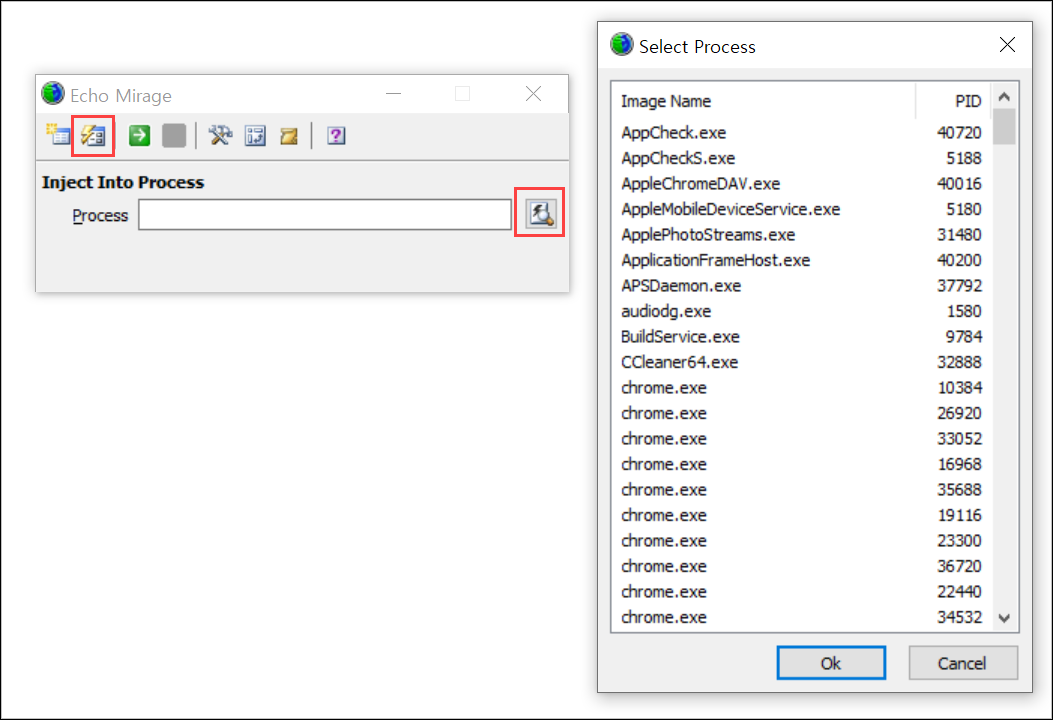Select ApplicationFrameHost.exe process
1053x720 pixels.
pyautogui.click(x=801, y=260)
